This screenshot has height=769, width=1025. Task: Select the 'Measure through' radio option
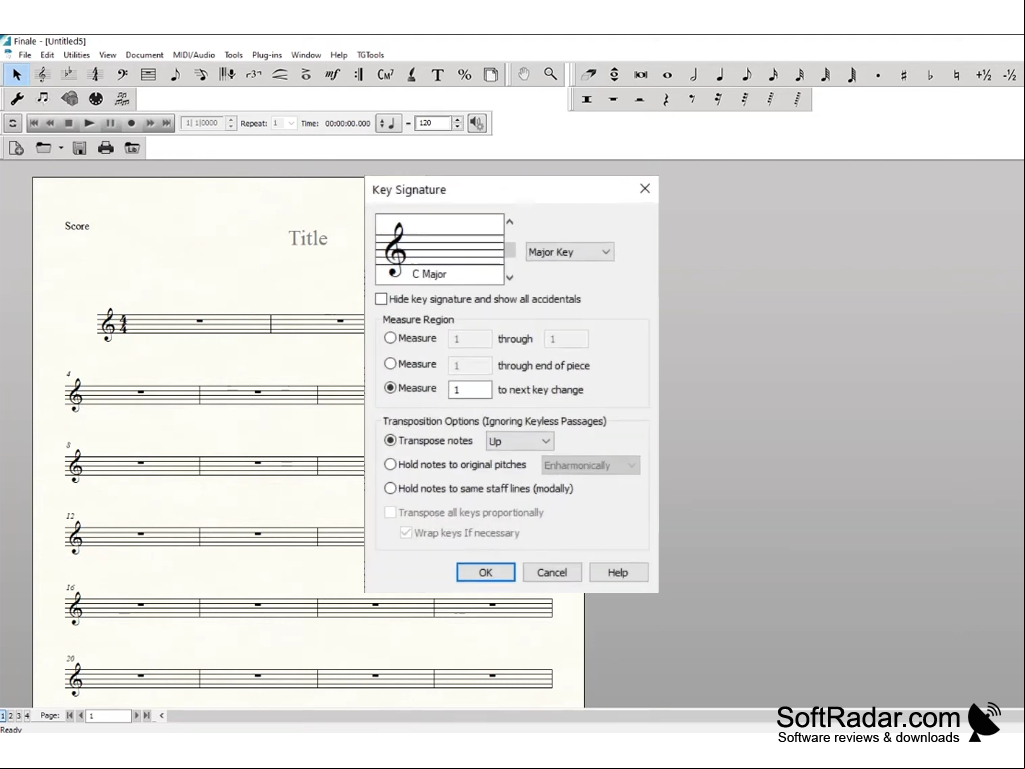tap(390, 338)
